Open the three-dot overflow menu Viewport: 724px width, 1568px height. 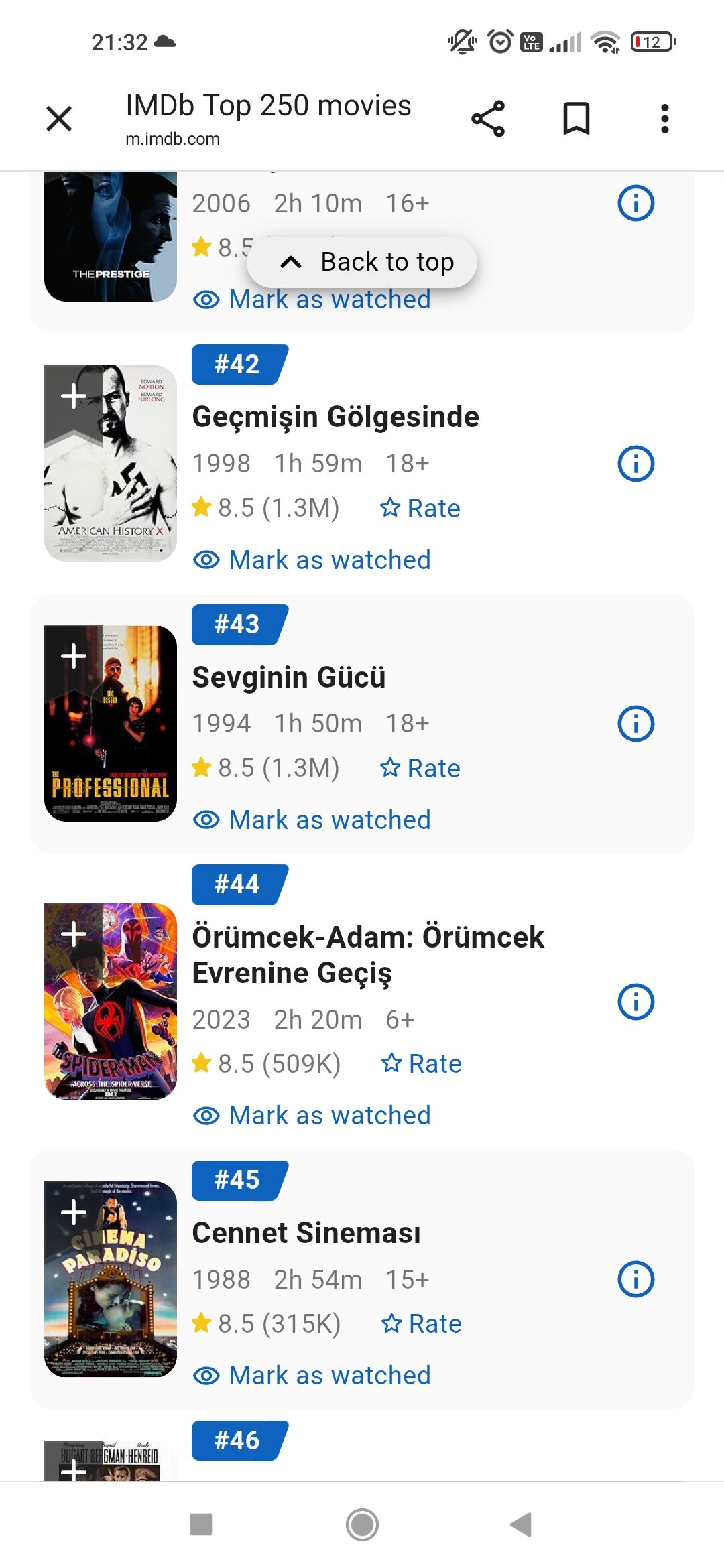click(664, 119)
